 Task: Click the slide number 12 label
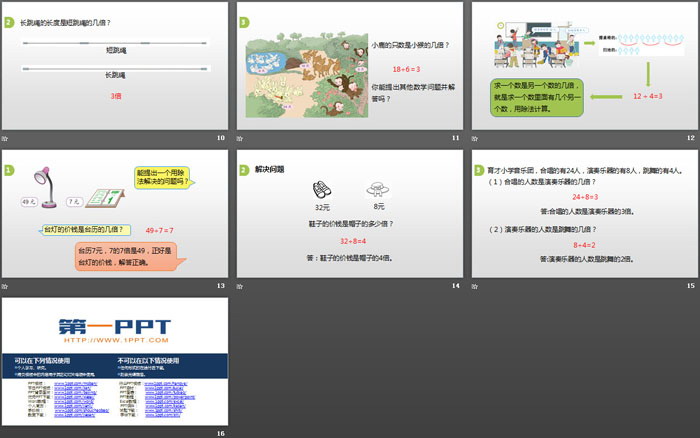pyautogui.click(x=690, y=137)
